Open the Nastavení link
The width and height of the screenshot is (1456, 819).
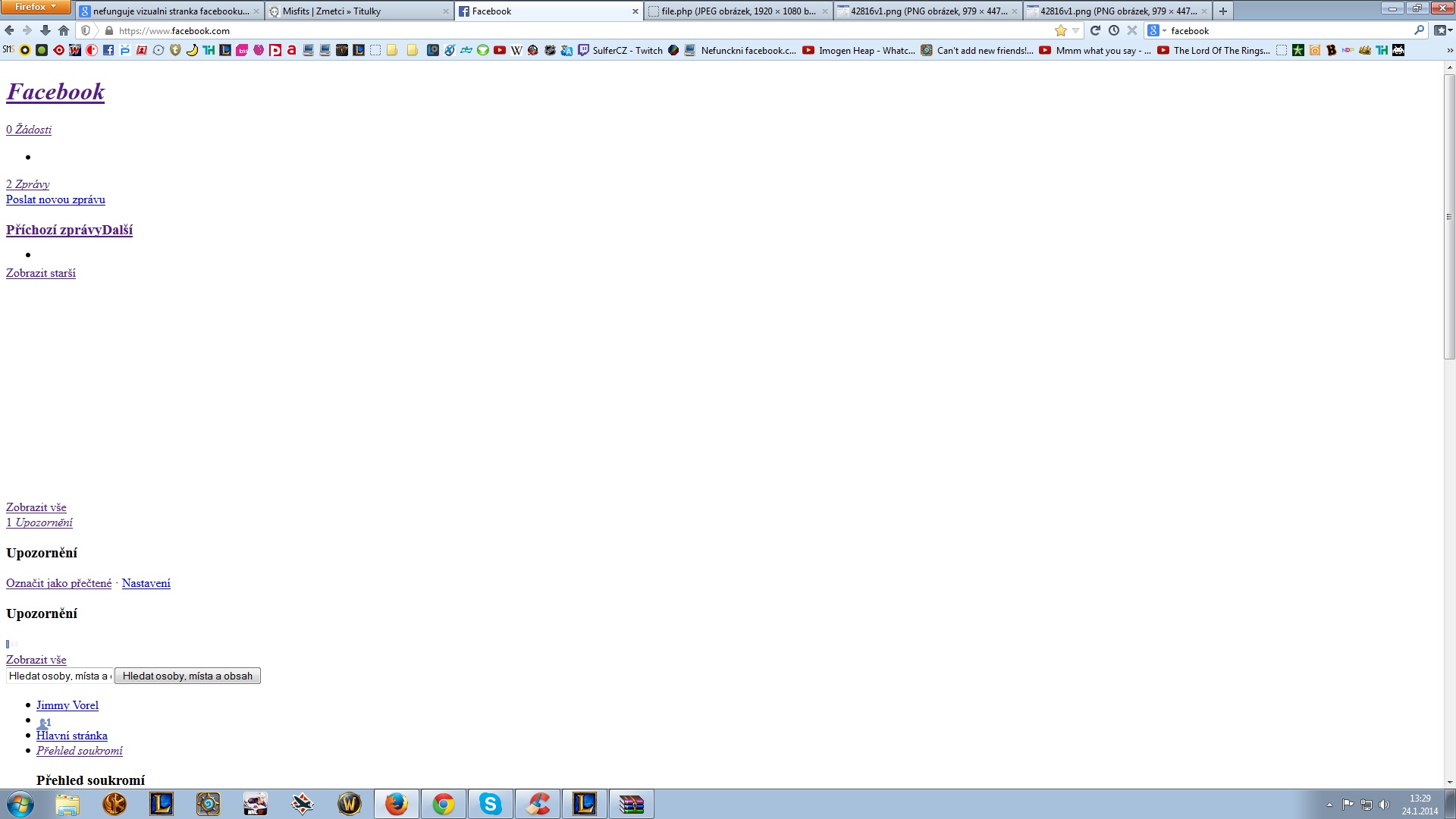[x=146, y=583]
